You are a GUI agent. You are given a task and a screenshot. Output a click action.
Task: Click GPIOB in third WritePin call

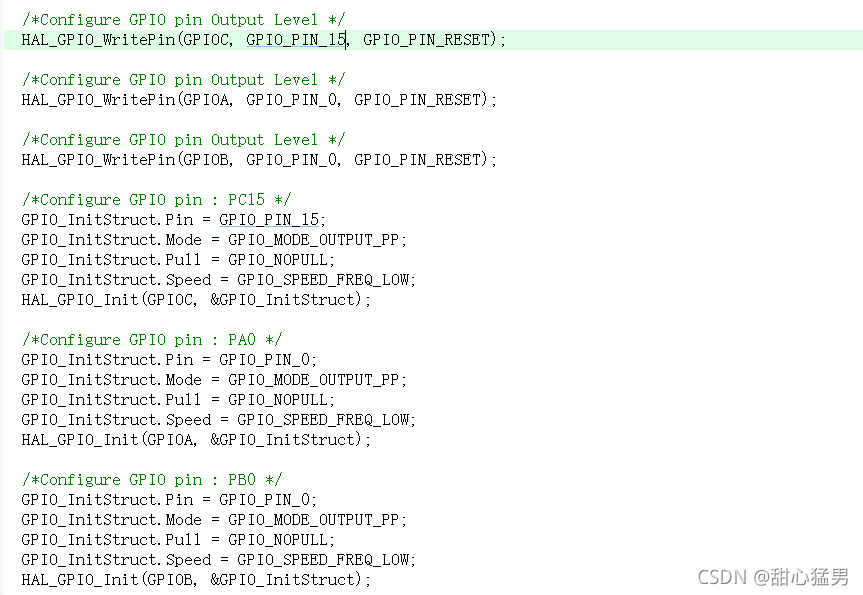point(207,160)
